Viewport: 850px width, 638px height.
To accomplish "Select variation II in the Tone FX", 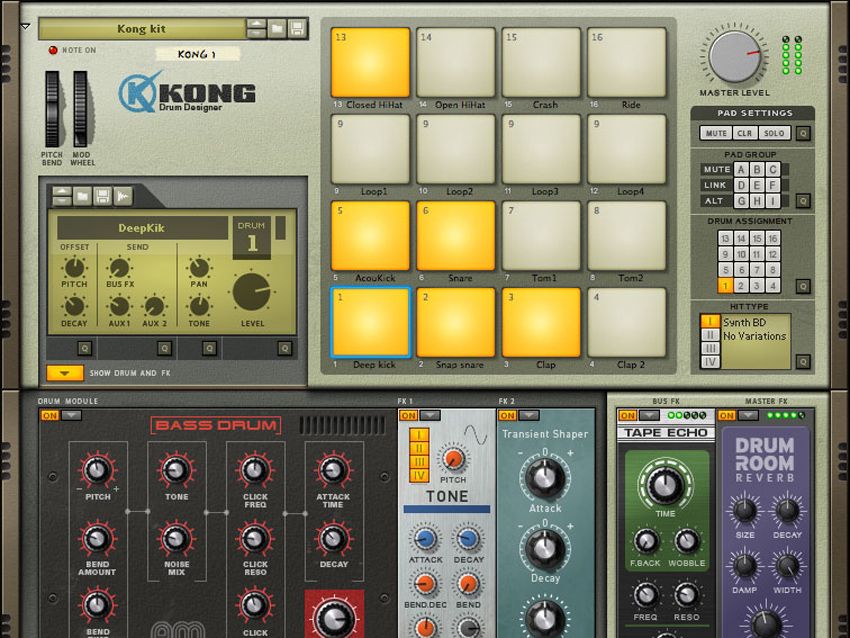I will click(x=419, y=449).
